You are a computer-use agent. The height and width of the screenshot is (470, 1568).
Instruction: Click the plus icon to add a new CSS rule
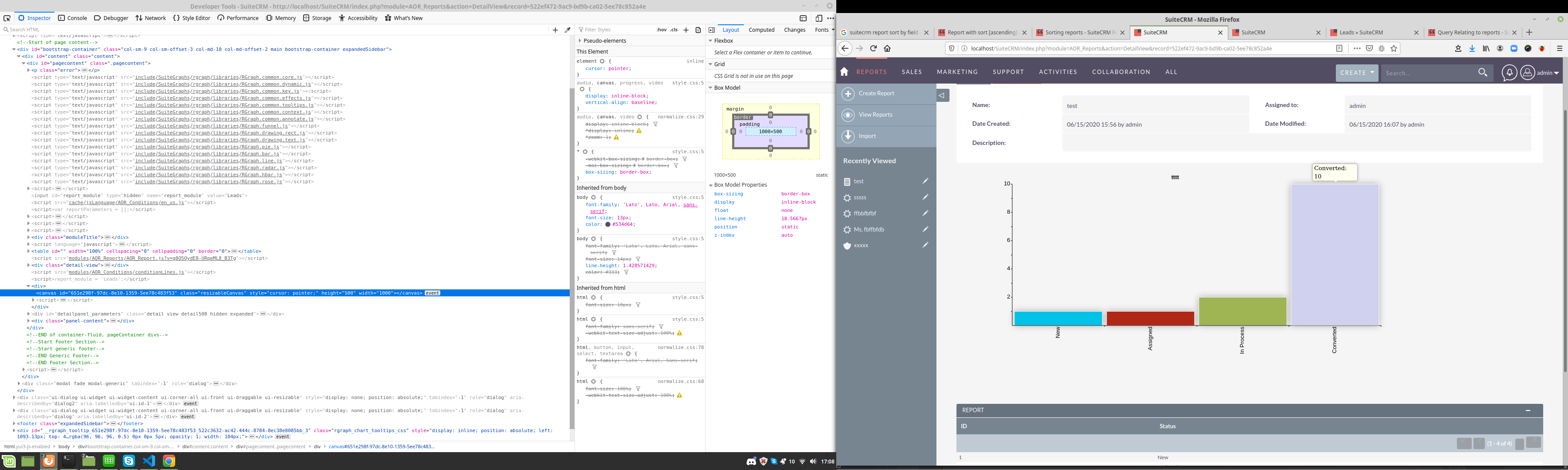686,30
